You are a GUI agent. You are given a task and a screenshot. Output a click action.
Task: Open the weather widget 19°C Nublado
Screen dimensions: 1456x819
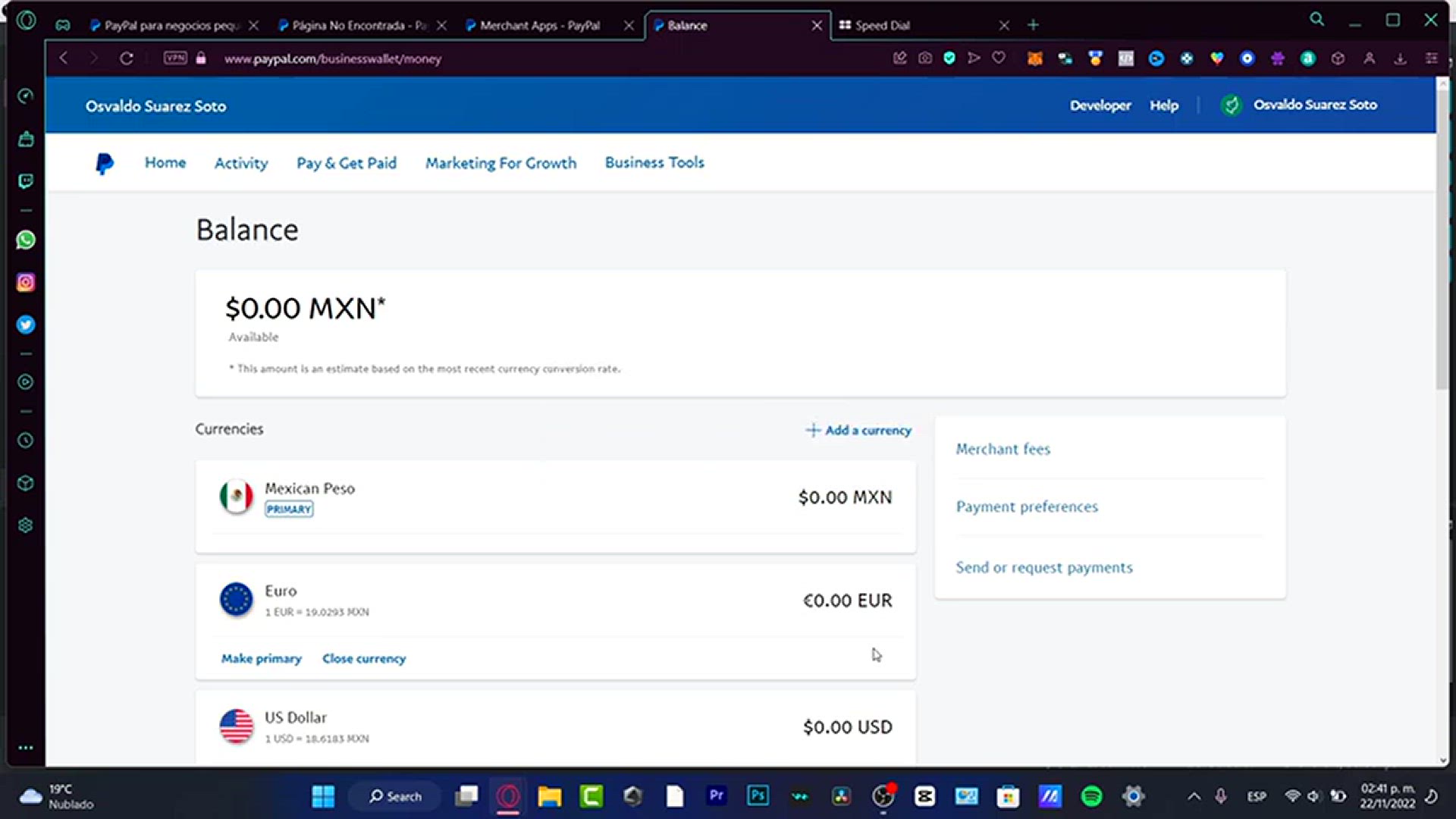click(x=56, y=796)
